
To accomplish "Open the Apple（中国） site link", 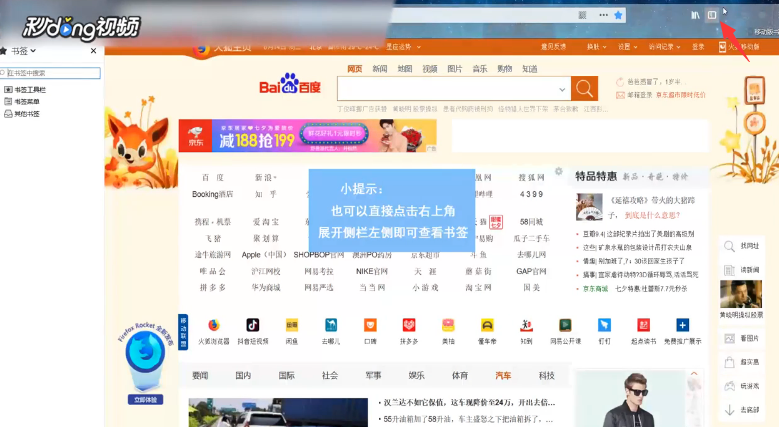I will [264, 255].
